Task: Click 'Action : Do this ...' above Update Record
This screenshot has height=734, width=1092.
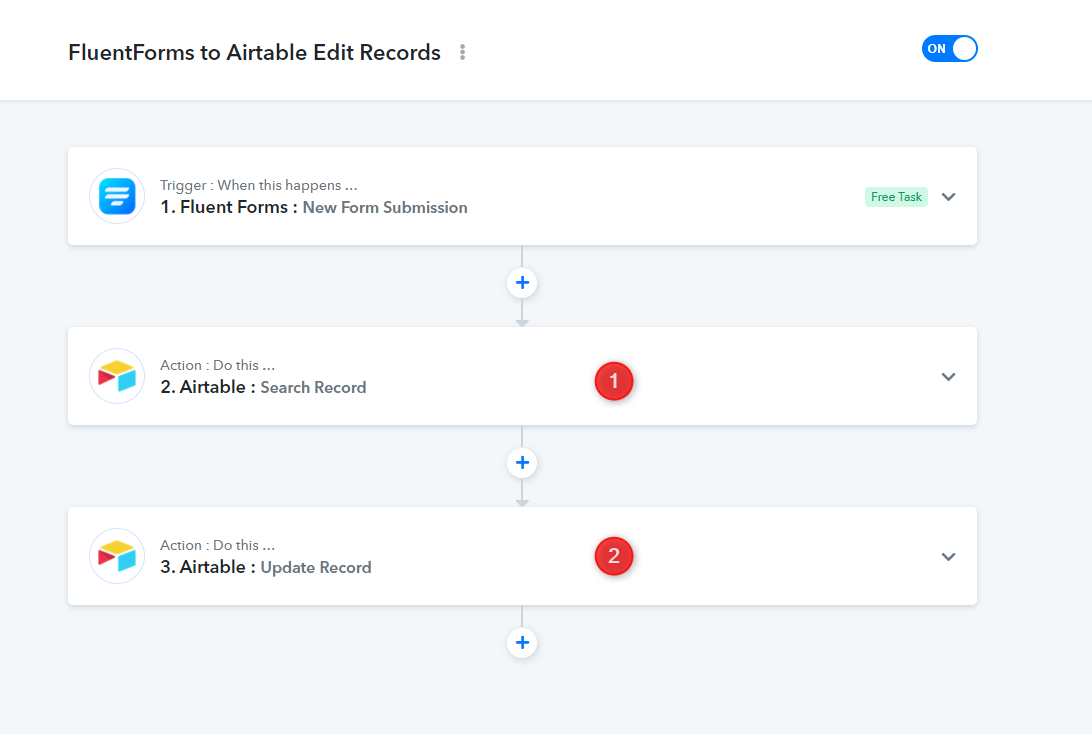Action: [217, 545]
